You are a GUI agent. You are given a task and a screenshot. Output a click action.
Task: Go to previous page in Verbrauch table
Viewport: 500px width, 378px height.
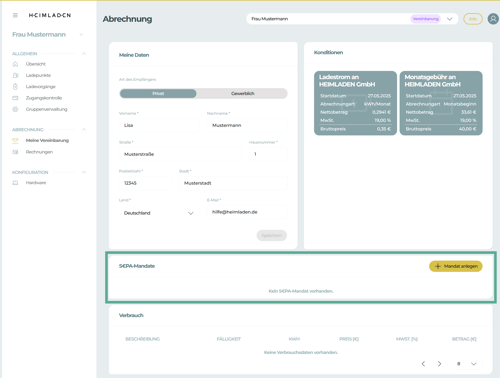tap(423, 364)
